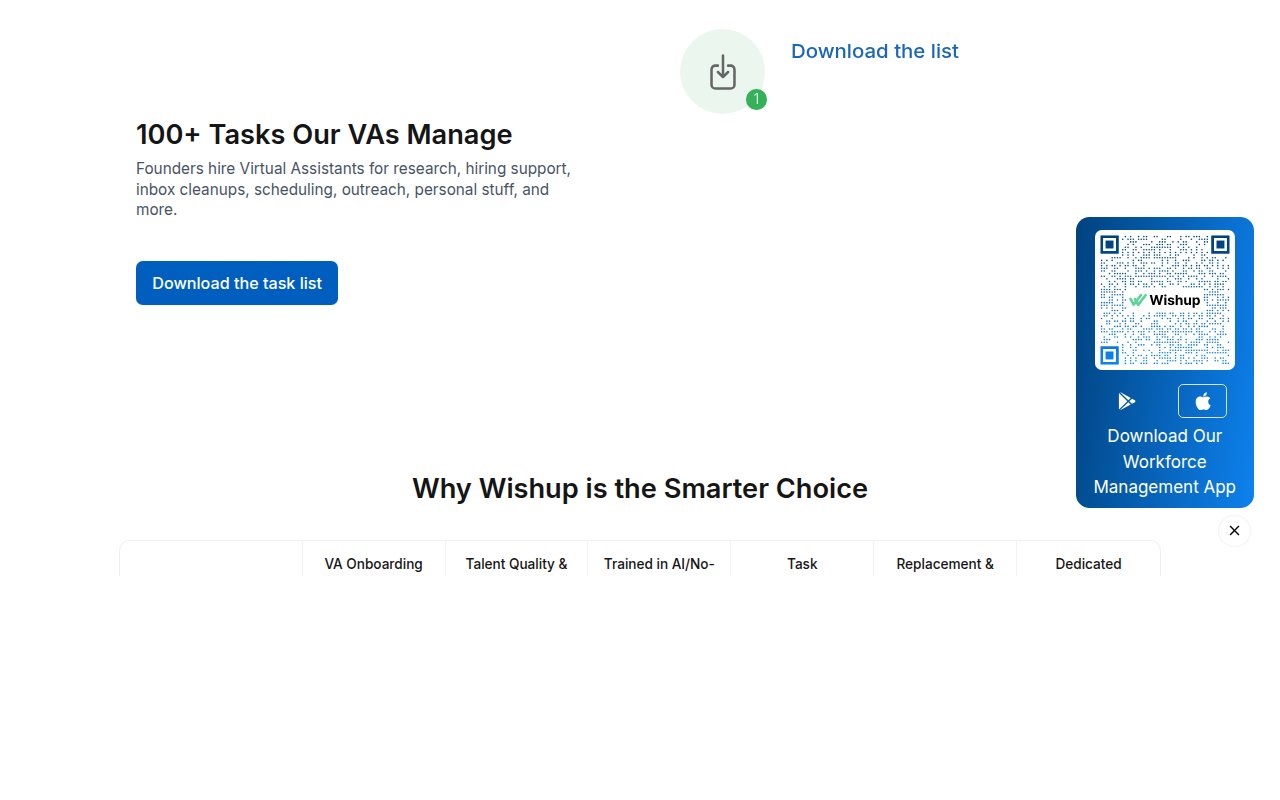Select the VA Onboarding column header
The width and height of the screenshot is (1280, 800).
click(x=372, y=563)
